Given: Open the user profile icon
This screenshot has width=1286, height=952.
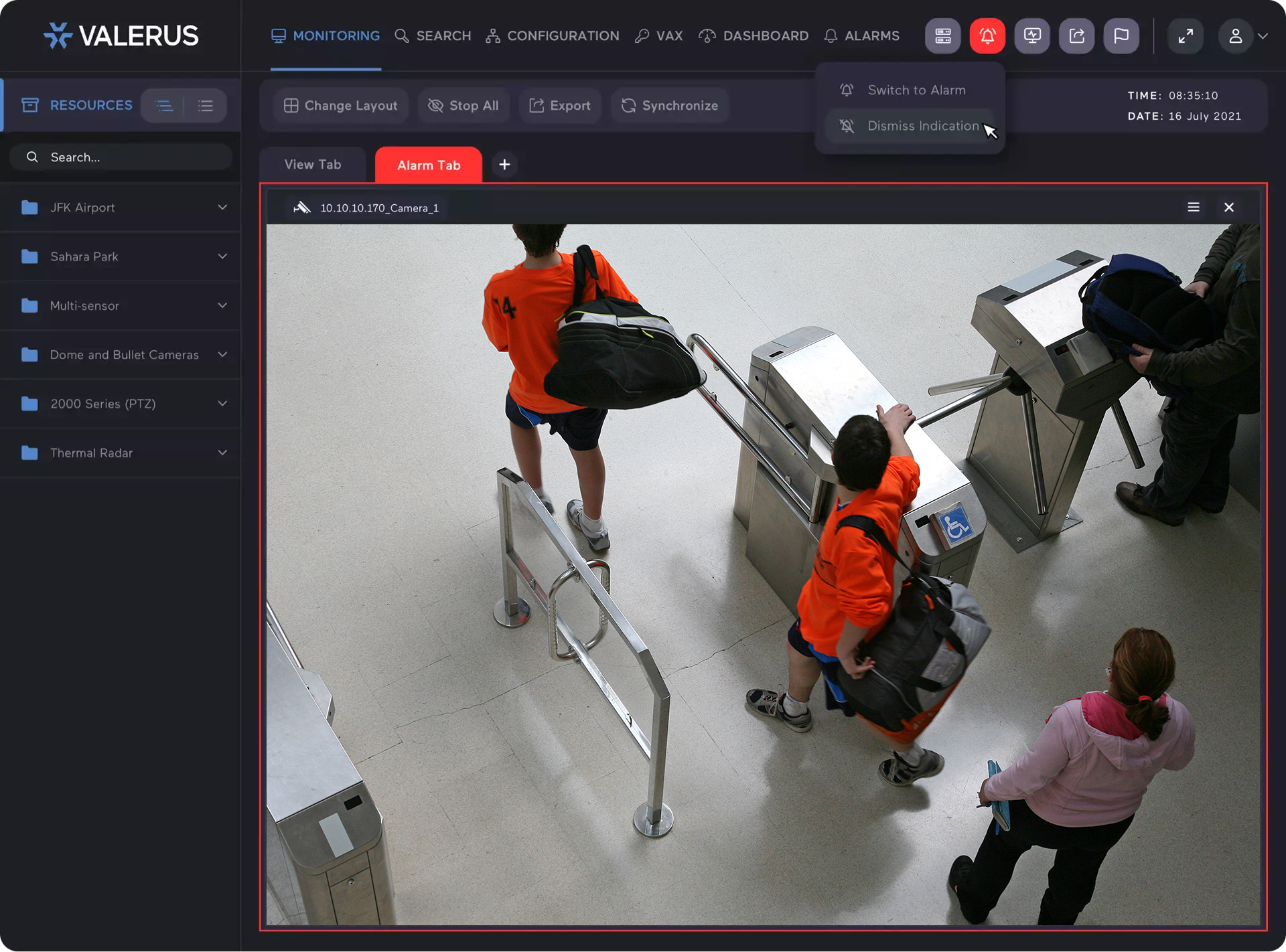Looking at the screenshot, I should (x=1236, y=35).
